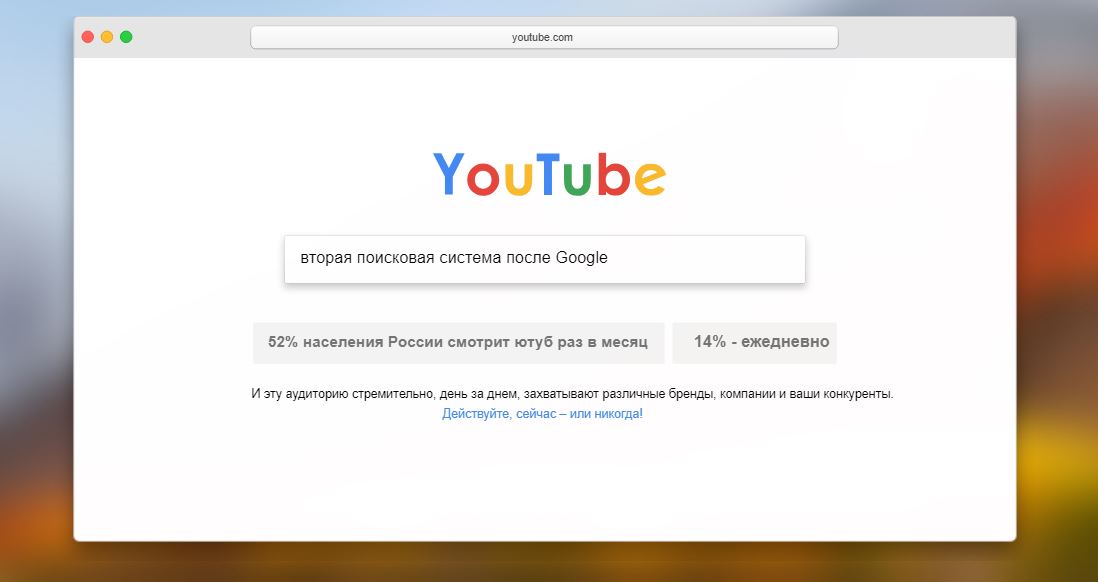Click the red letter o in the logo

coord(482,179)
